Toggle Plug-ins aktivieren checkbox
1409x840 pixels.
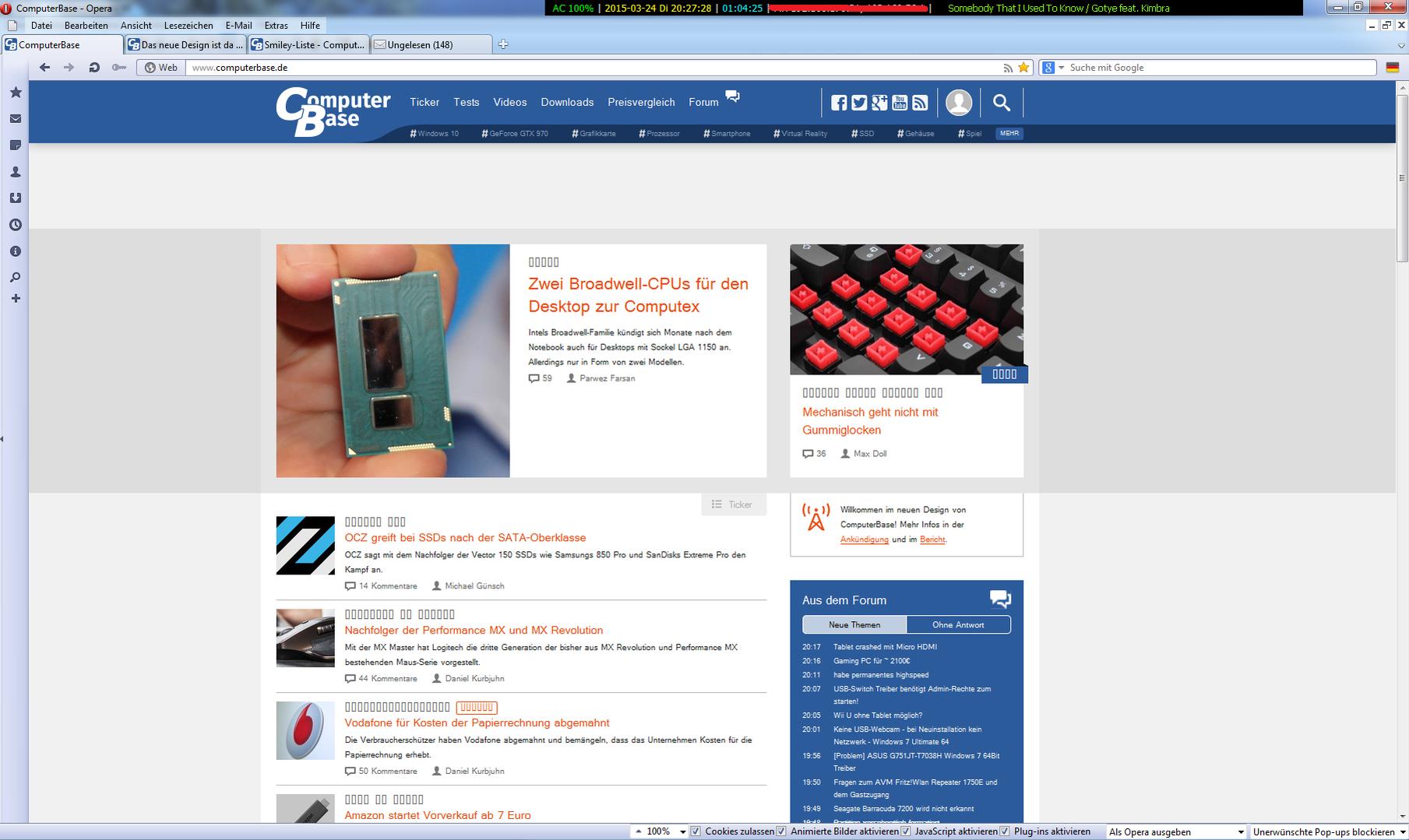[x=1005, y=831]
